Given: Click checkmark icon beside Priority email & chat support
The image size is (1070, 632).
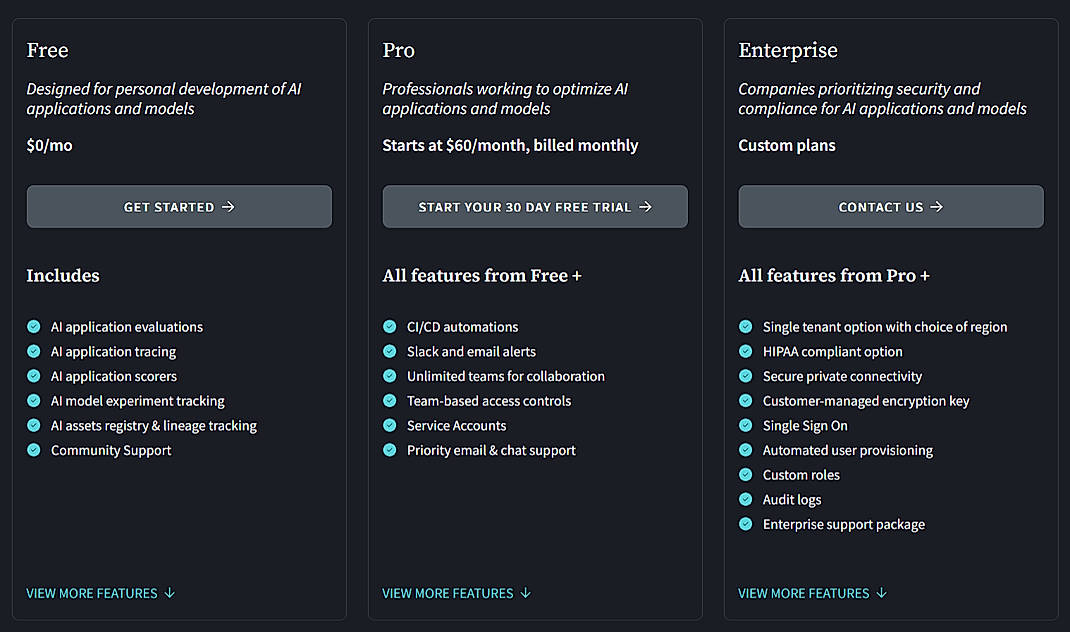Looking at the screenshot, I should coord(390,449).
